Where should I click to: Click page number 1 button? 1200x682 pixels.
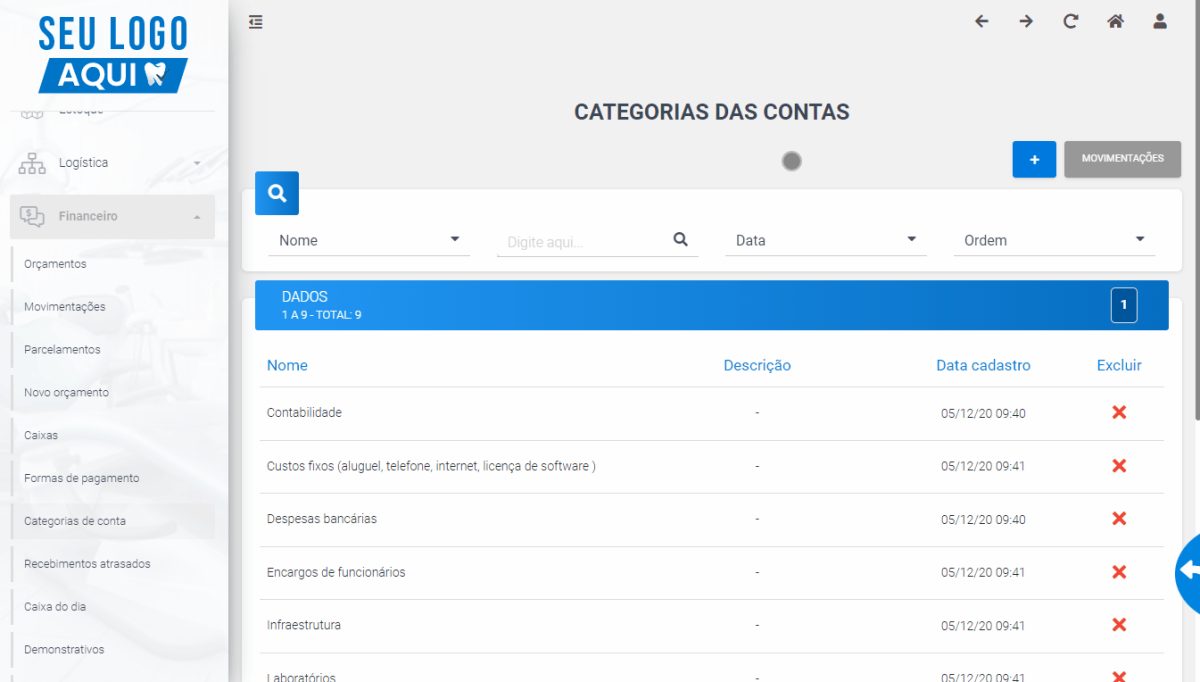tap(1124, 305)
